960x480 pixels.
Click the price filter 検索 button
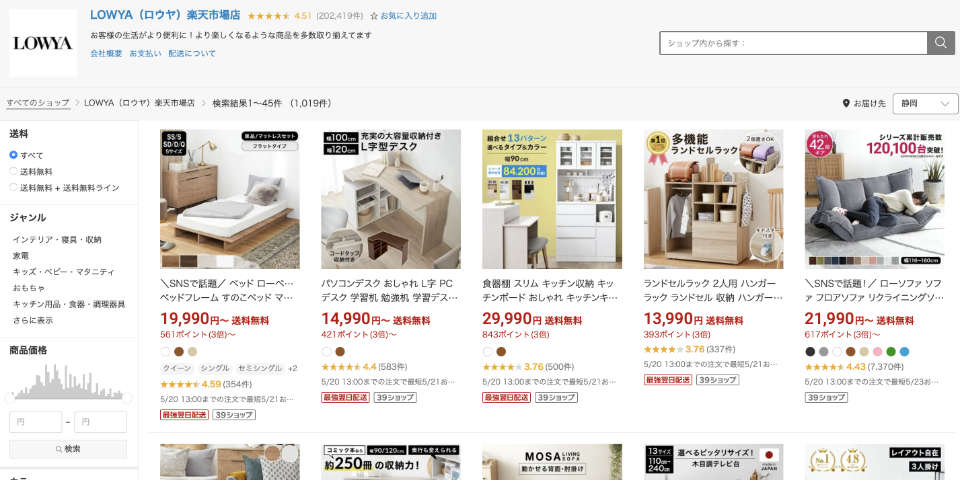tap(68, 449)
